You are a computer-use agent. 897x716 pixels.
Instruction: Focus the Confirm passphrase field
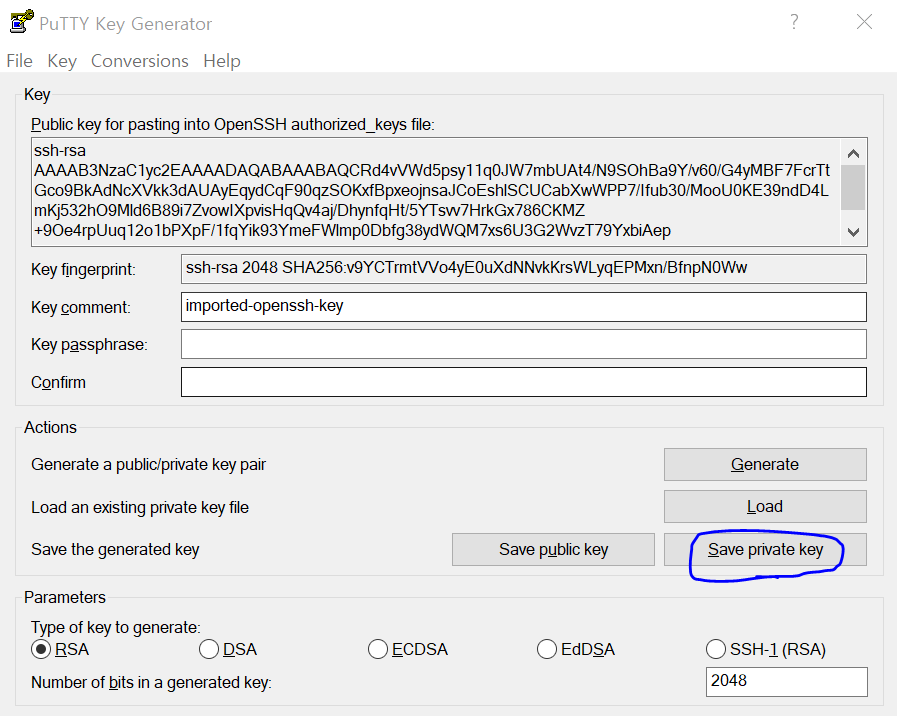[x=523, y=382]
